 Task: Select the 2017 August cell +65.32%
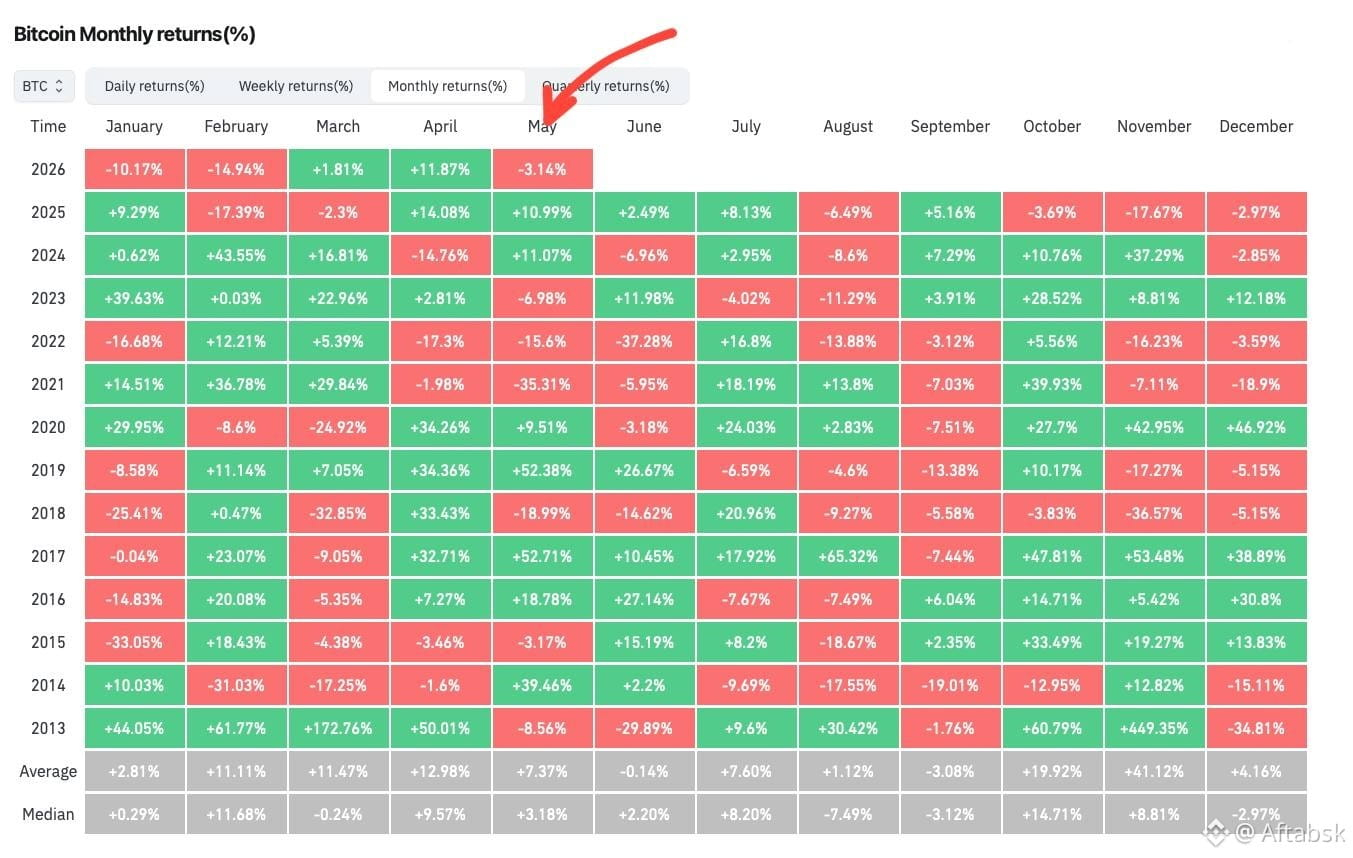tap(848, 556)
